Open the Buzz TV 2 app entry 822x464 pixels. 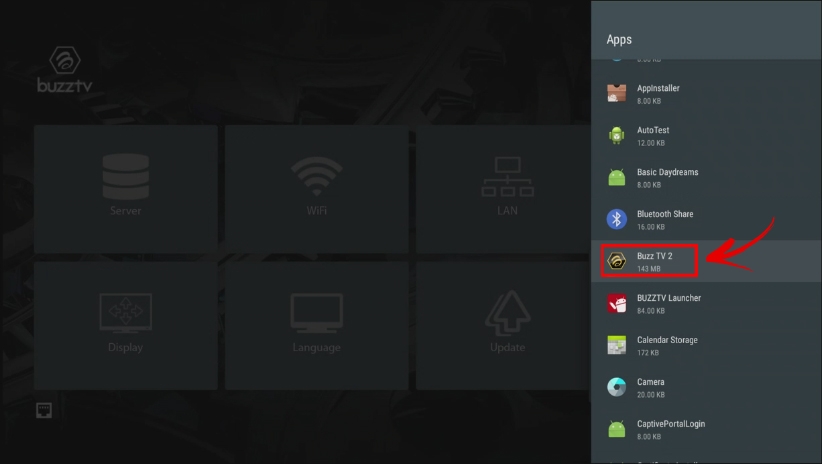point(706,261)
